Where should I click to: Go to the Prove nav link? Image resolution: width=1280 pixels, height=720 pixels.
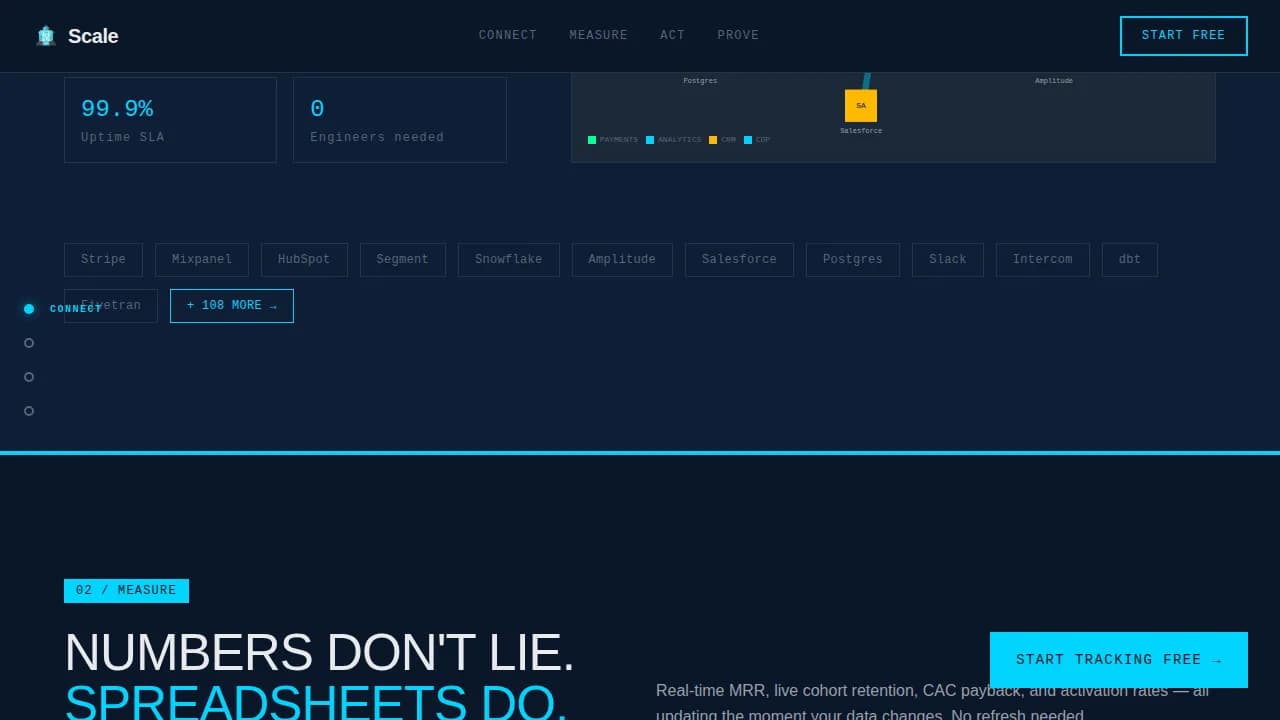[x=738, y=36]
